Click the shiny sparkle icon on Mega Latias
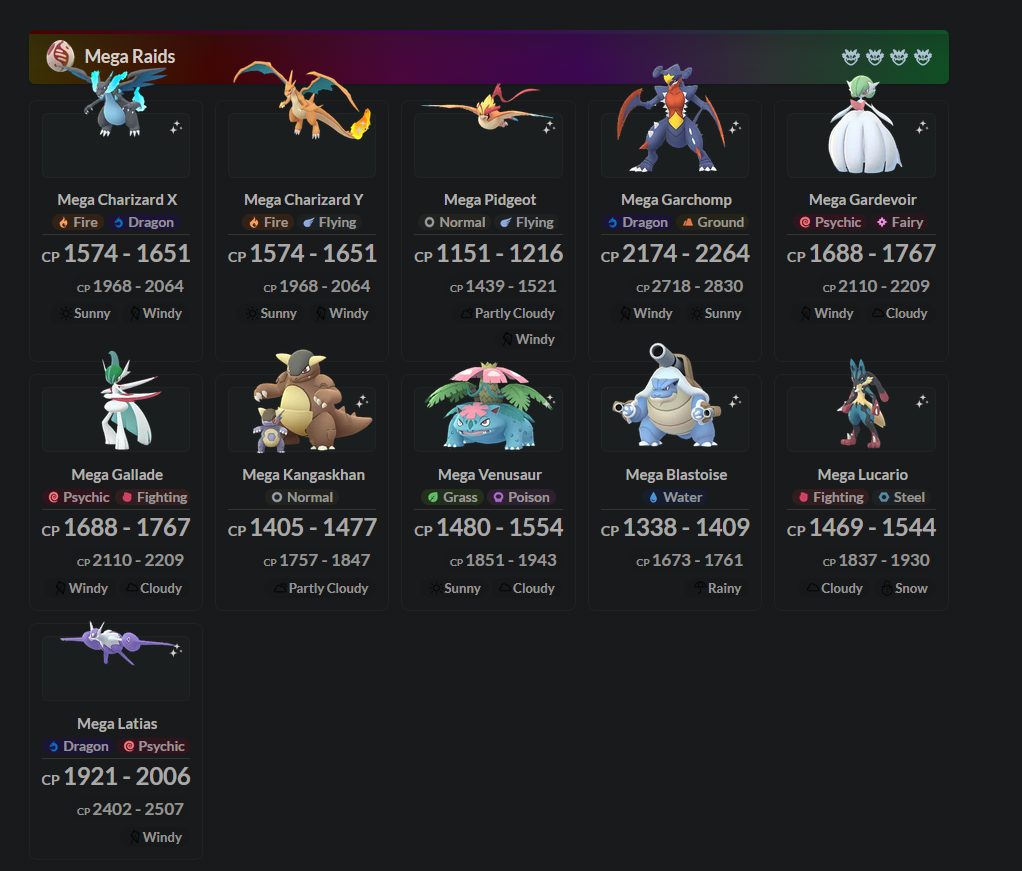 tap(176, 650)
